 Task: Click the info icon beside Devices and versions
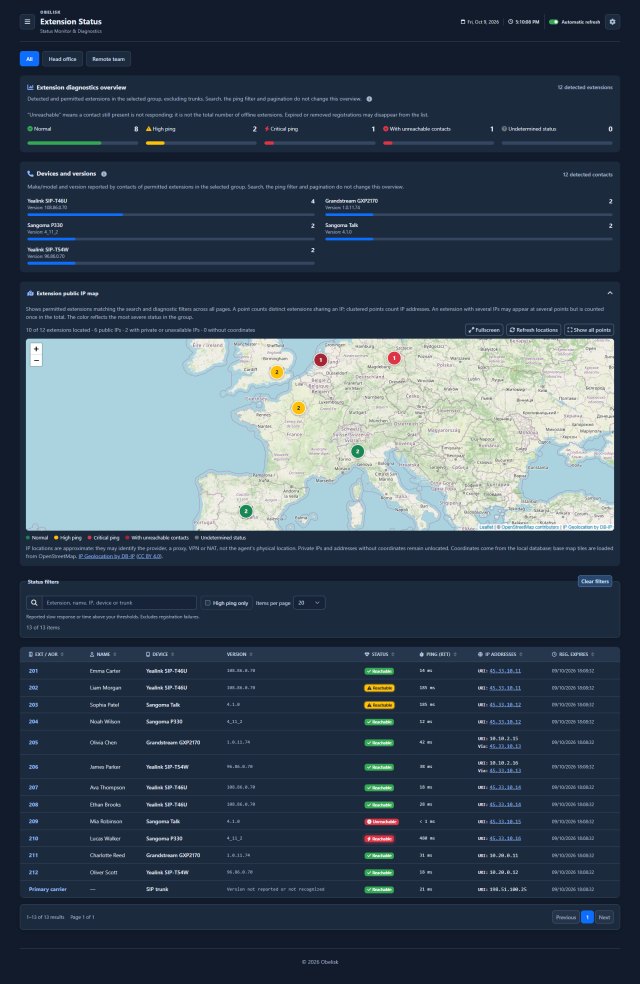point(104,174)
